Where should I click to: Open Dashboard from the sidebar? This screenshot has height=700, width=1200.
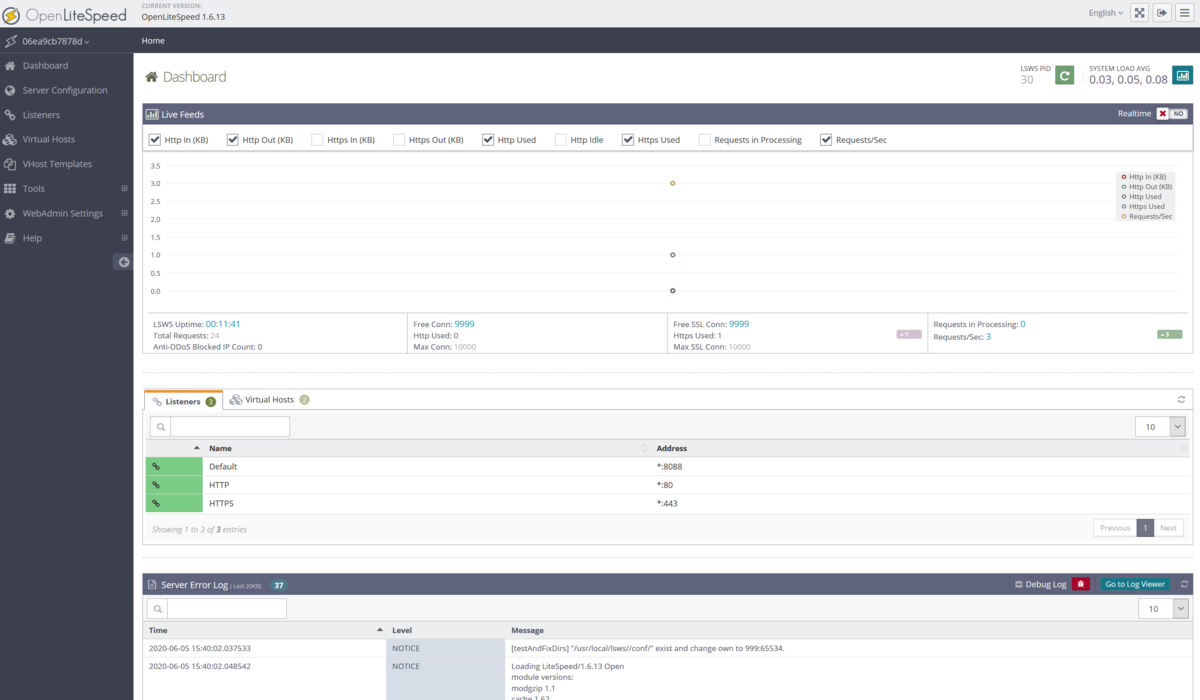point(45,65)
